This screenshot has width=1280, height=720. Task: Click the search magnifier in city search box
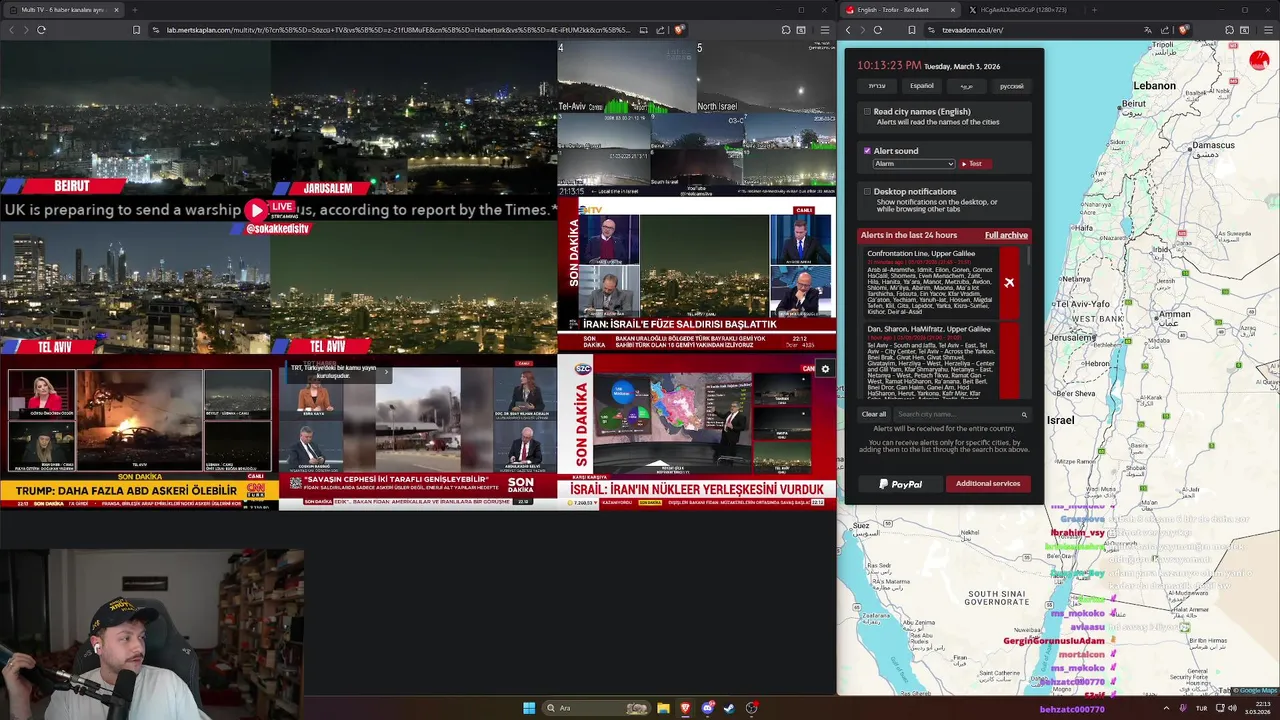pos(1024,414)
